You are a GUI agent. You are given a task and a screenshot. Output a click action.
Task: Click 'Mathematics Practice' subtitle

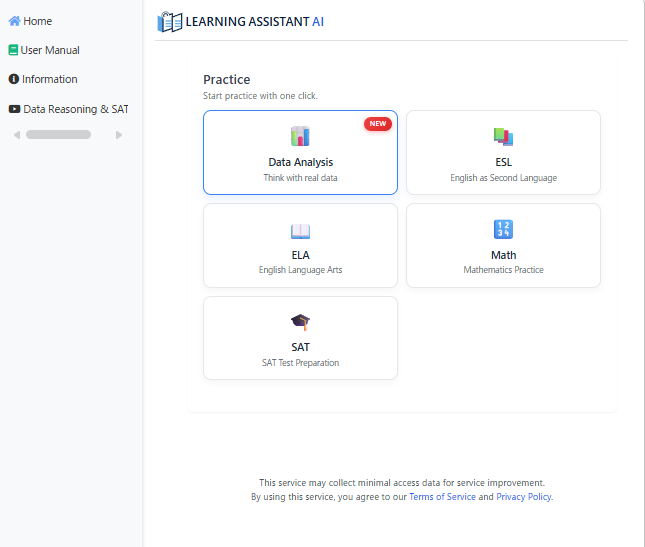tap(503, 270)
